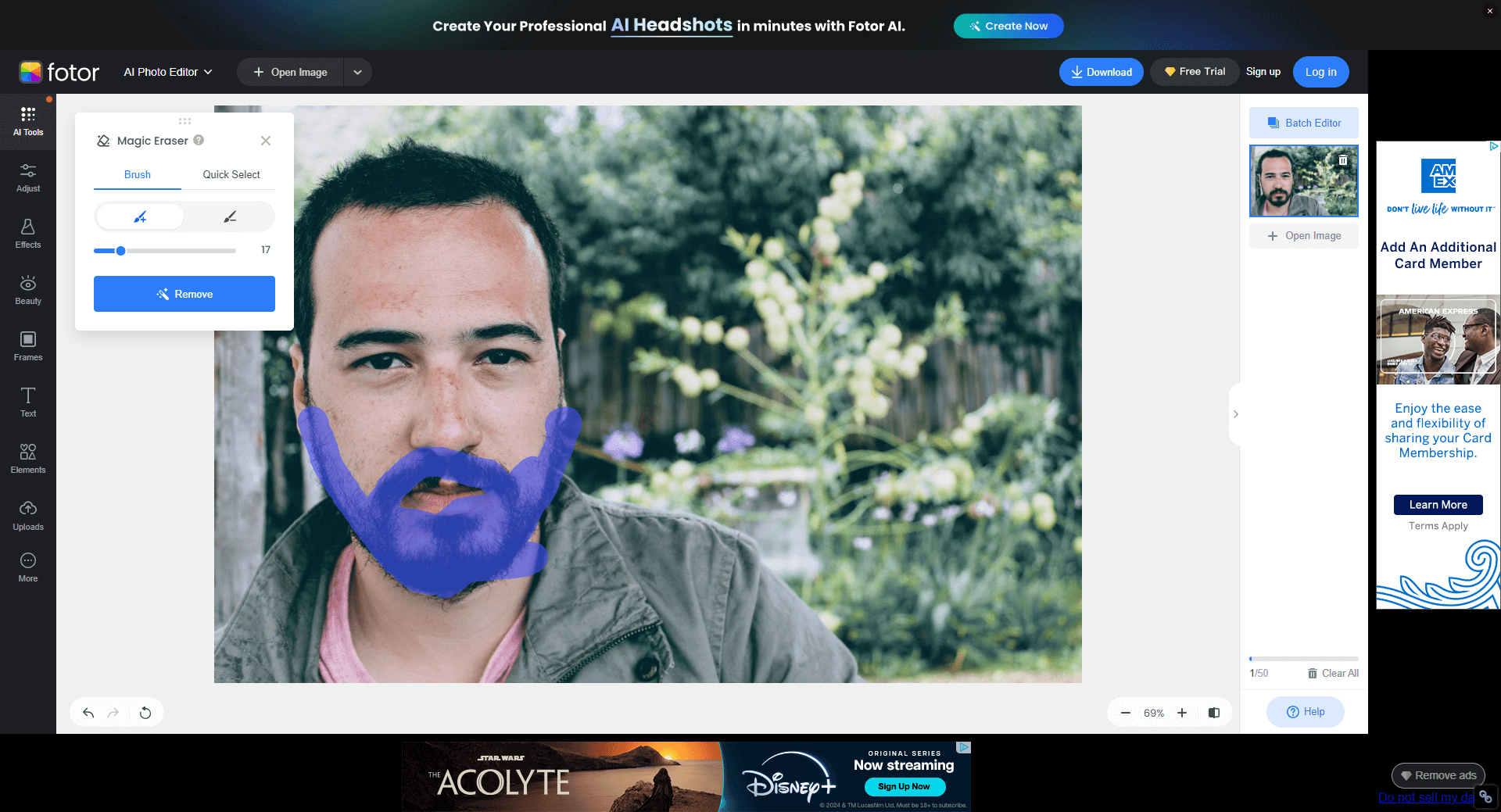Open the AI Photo Editor dropdown

tap(167, 72)
